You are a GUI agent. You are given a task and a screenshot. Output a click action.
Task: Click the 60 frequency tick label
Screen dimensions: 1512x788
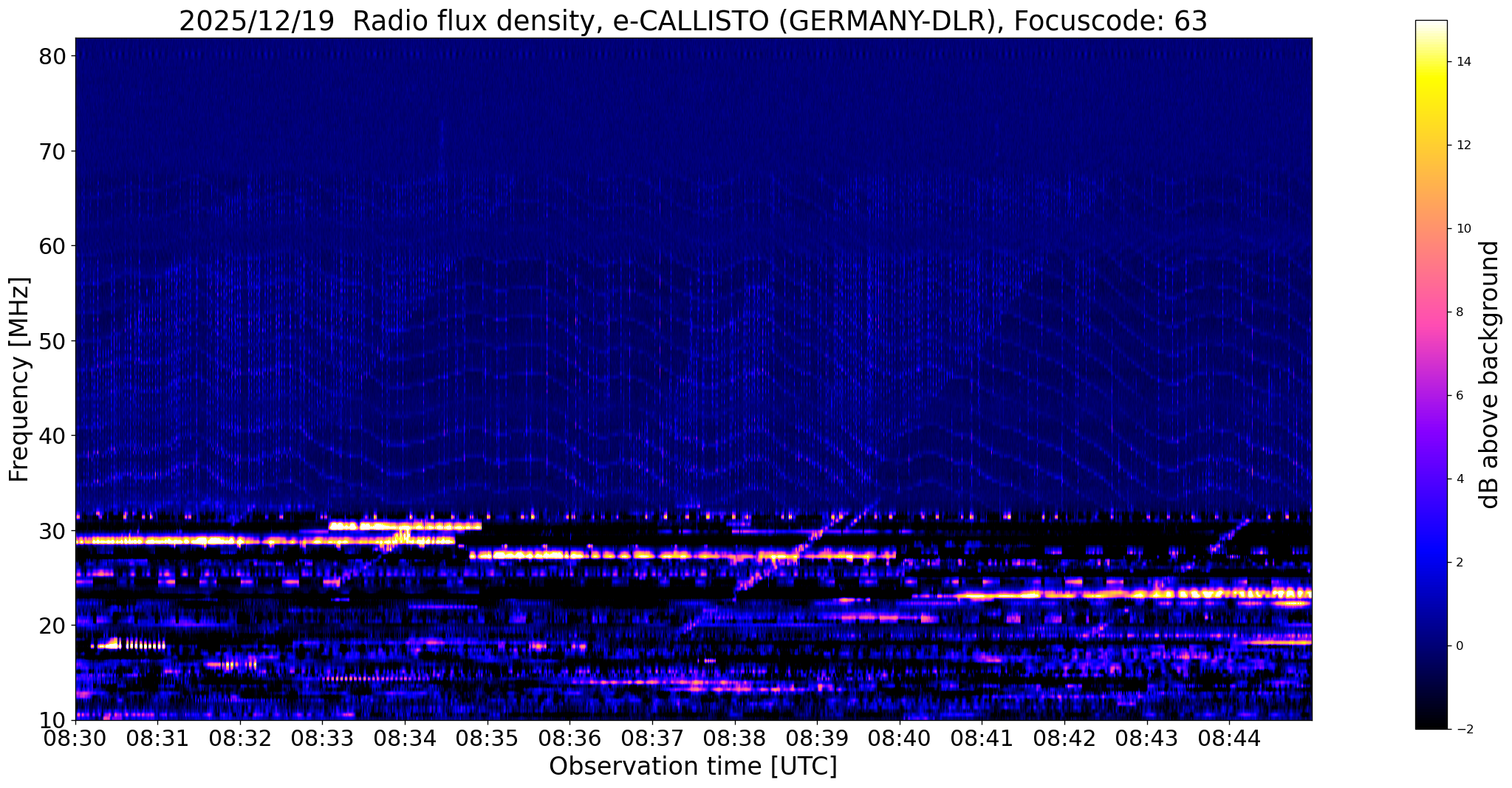(x=52, y=245)
